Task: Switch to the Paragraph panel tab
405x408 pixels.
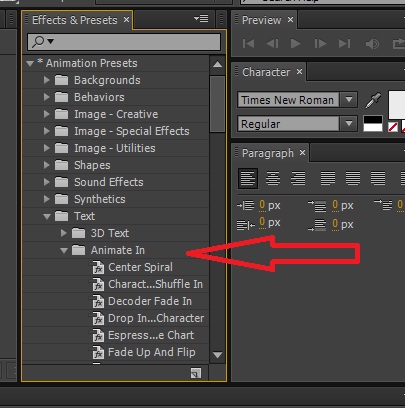Action: tap(268, 153)
